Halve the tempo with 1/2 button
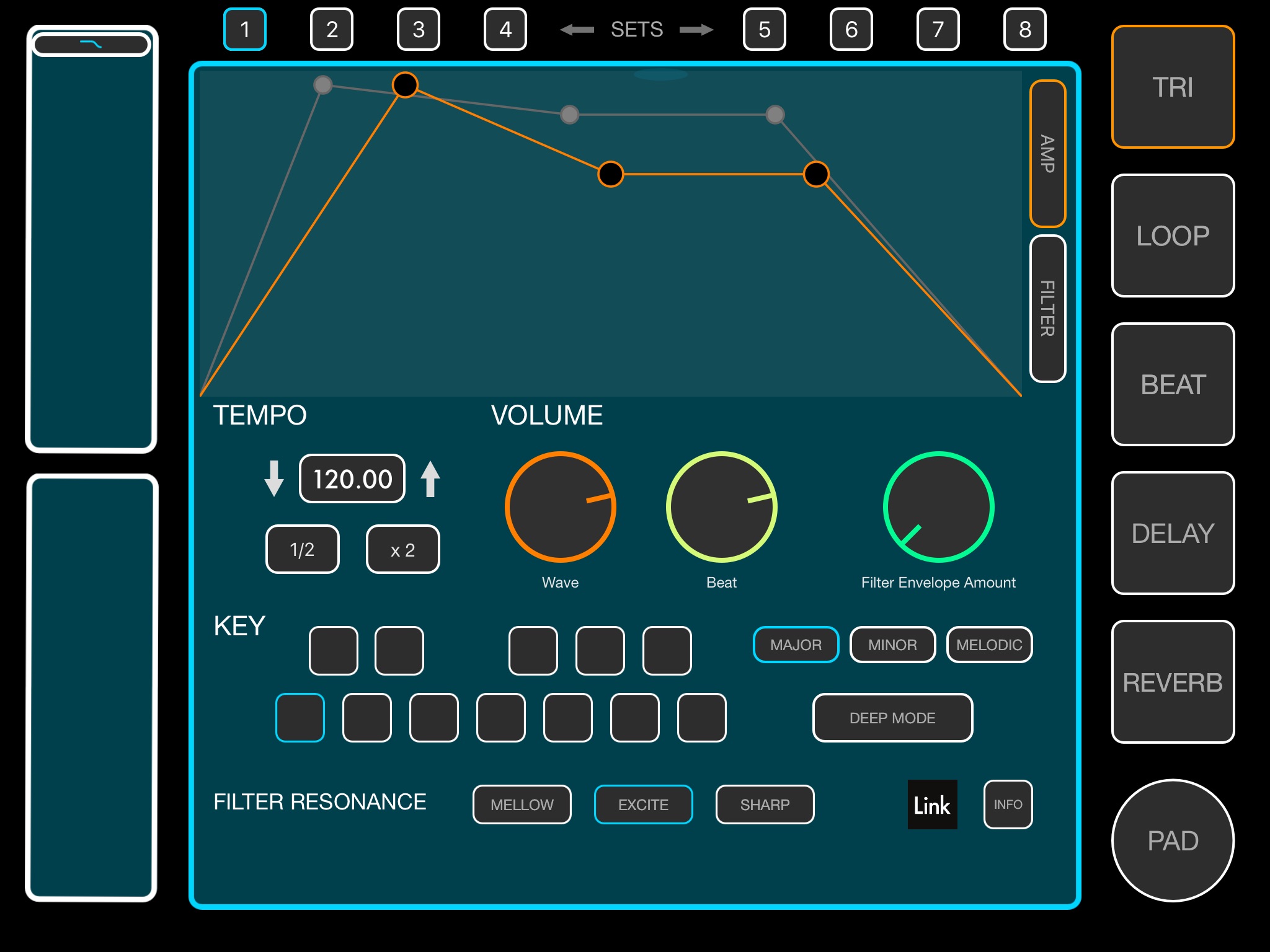The image size is (1270, 952). click(x=302, y=549)
